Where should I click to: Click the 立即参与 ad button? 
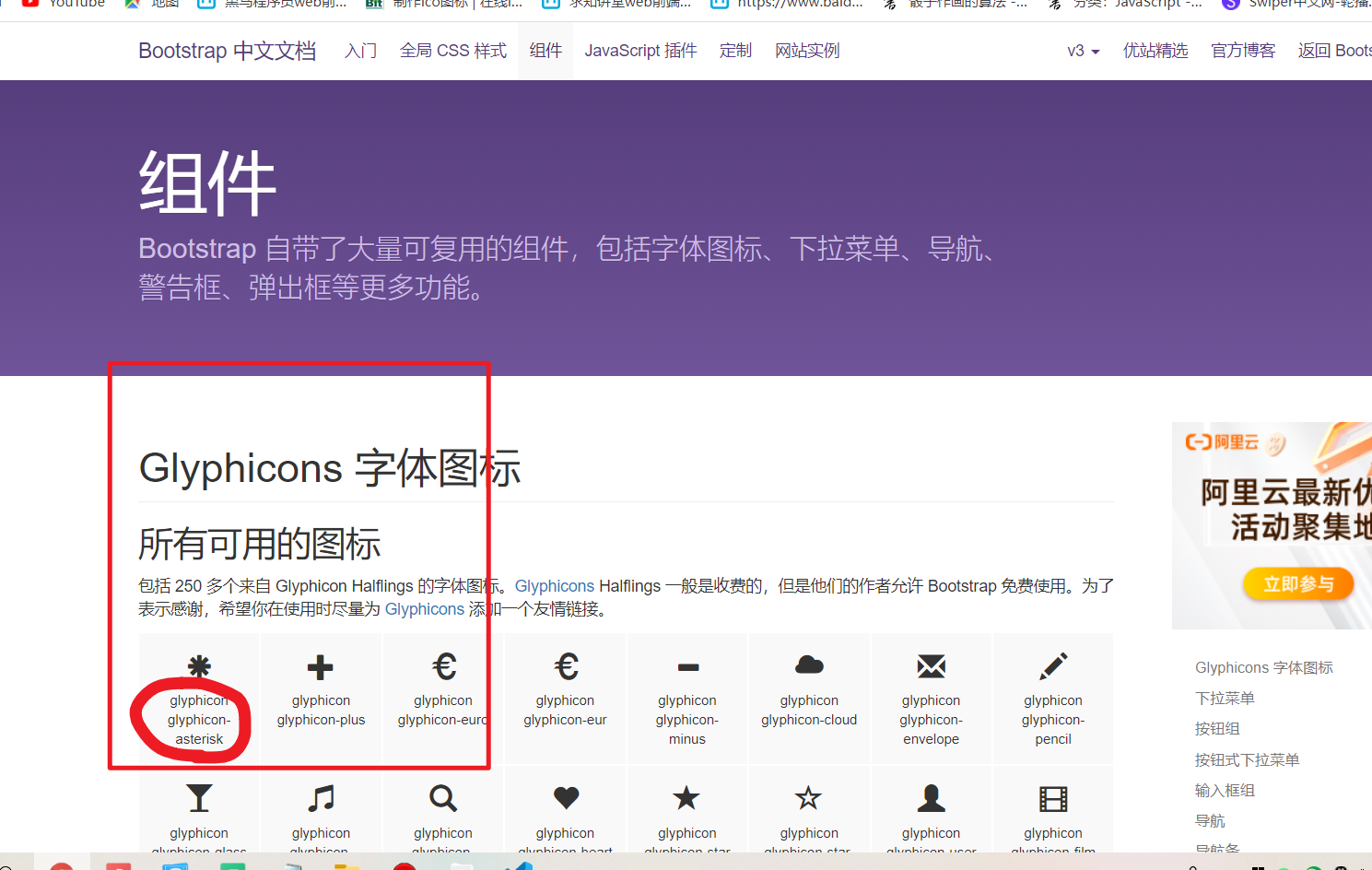tap(1298, 584)
